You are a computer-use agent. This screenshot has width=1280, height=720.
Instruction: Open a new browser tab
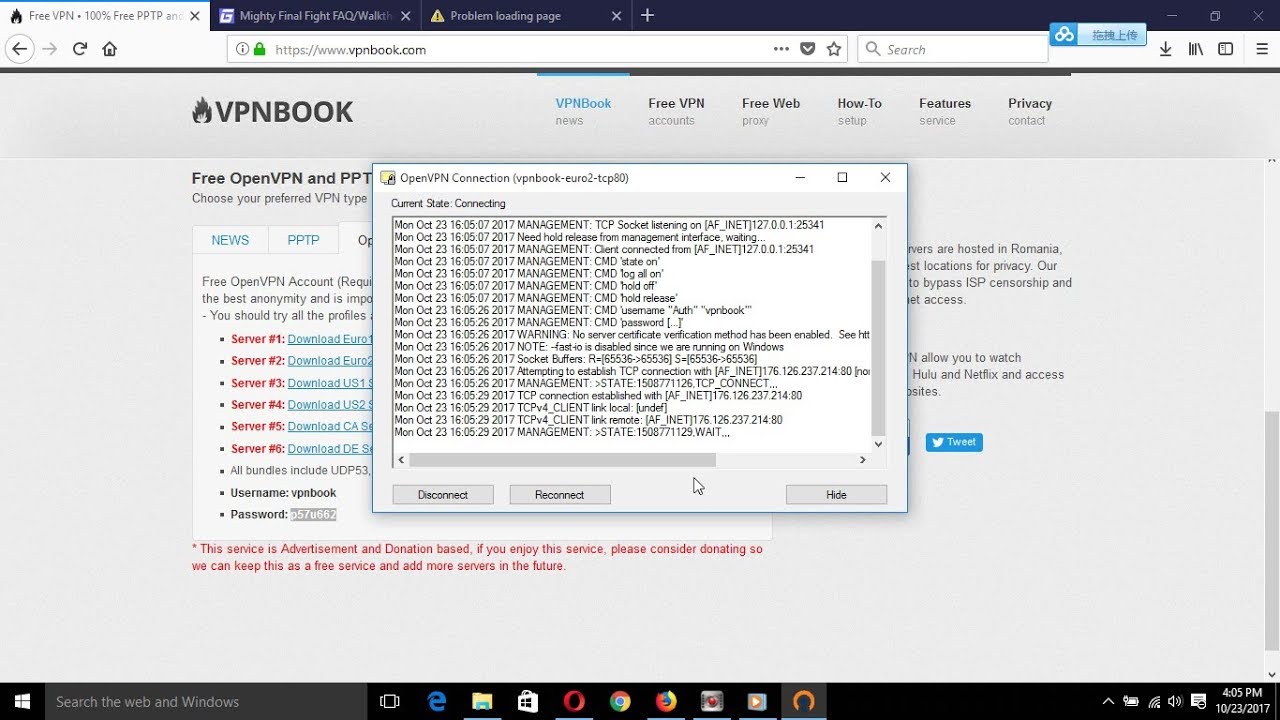pos(647,15)
